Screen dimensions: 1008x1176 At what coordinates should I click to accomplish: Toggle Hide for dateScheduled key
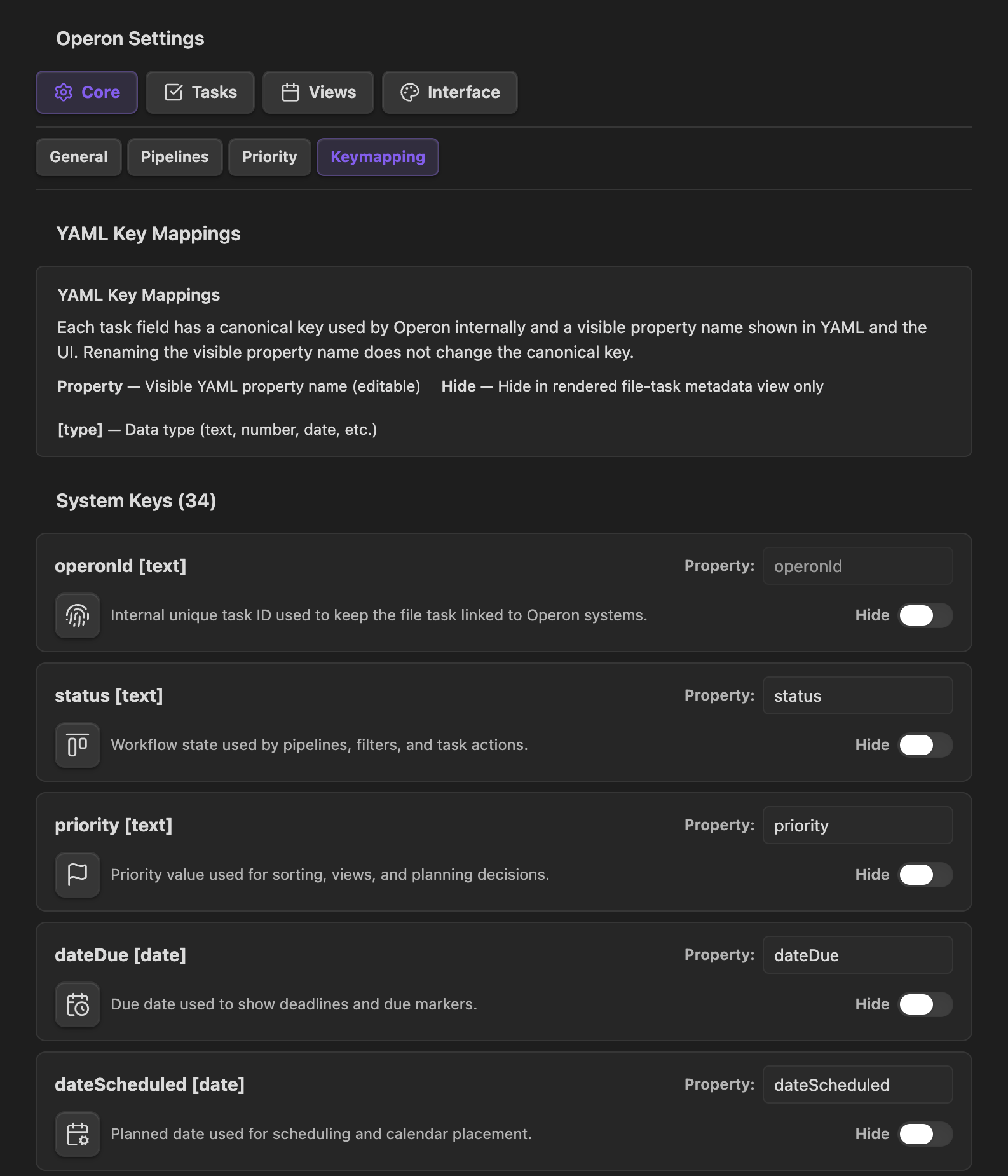coord(925,1134)
